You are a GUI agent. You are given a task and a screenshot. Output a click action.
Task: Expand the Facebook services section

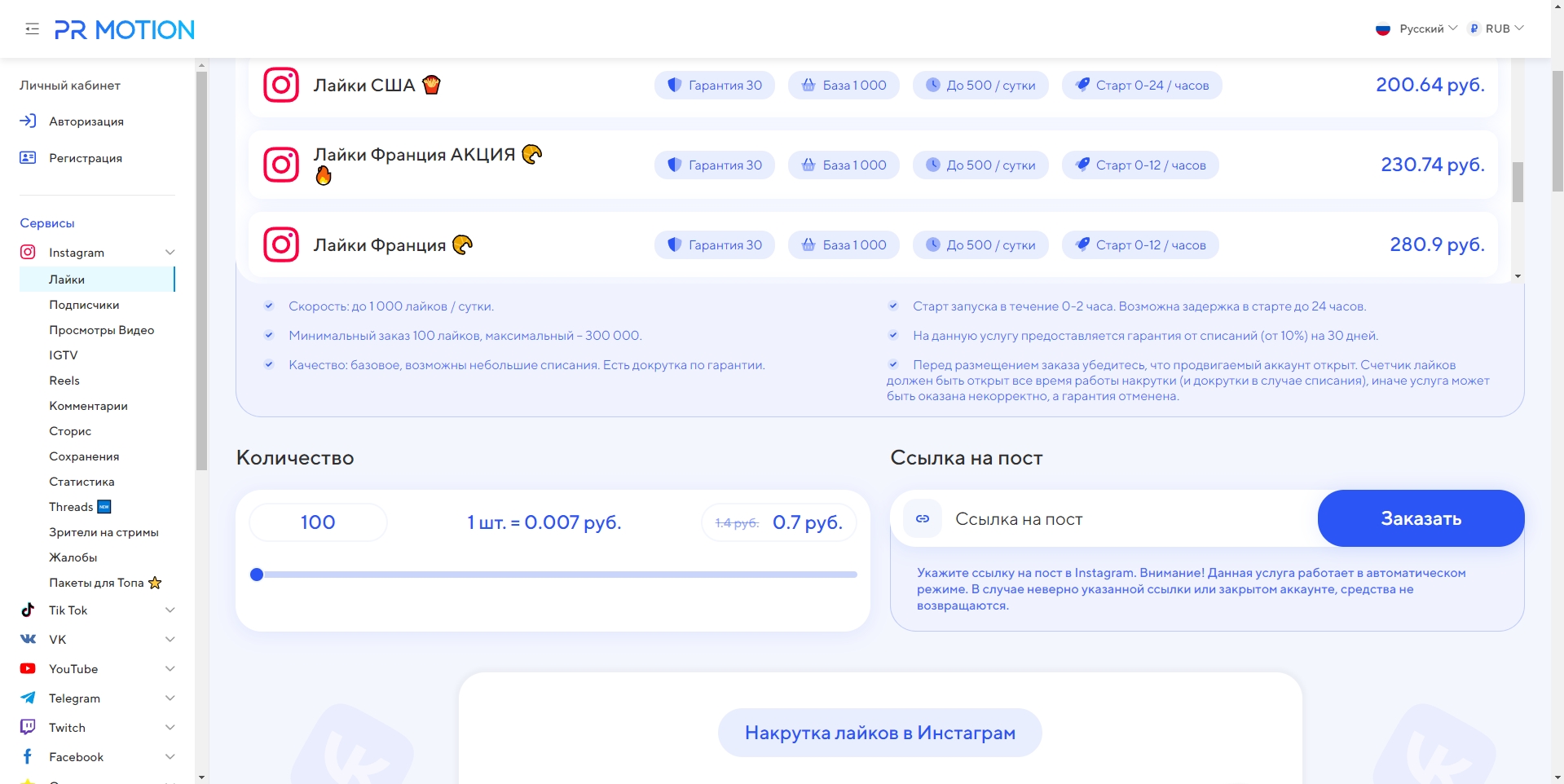coord(170,756)
